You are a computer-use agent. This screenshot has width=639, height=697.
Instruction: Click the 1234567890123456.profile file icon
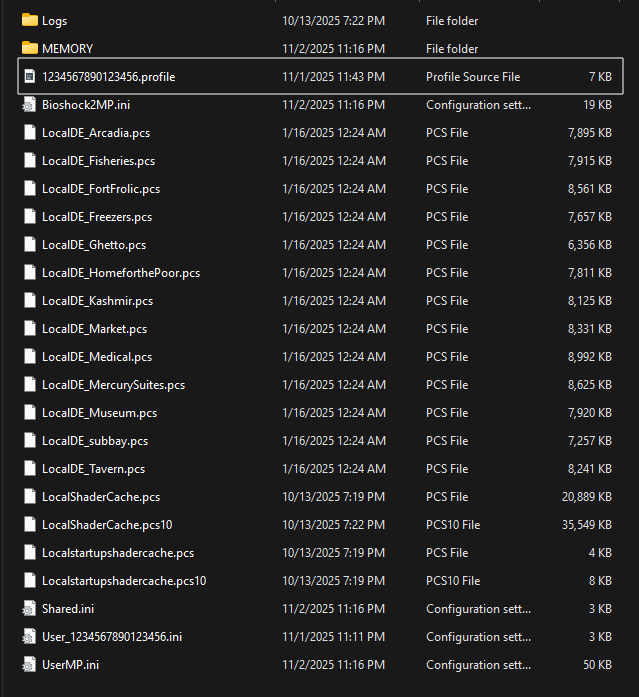coord(29,76)
